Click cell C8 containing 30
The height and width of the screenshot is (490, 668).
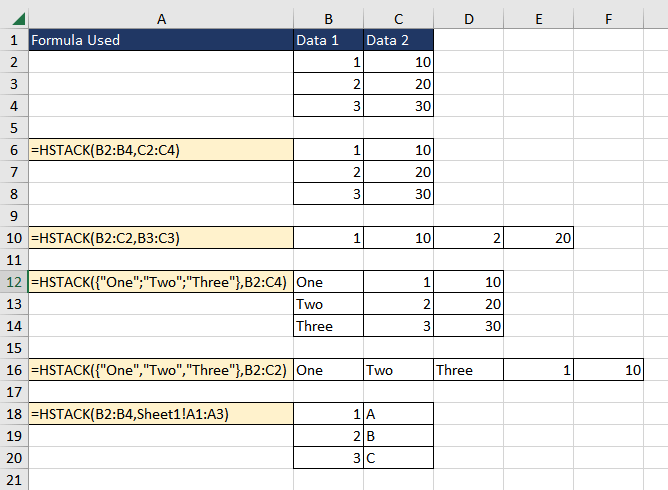398,194
